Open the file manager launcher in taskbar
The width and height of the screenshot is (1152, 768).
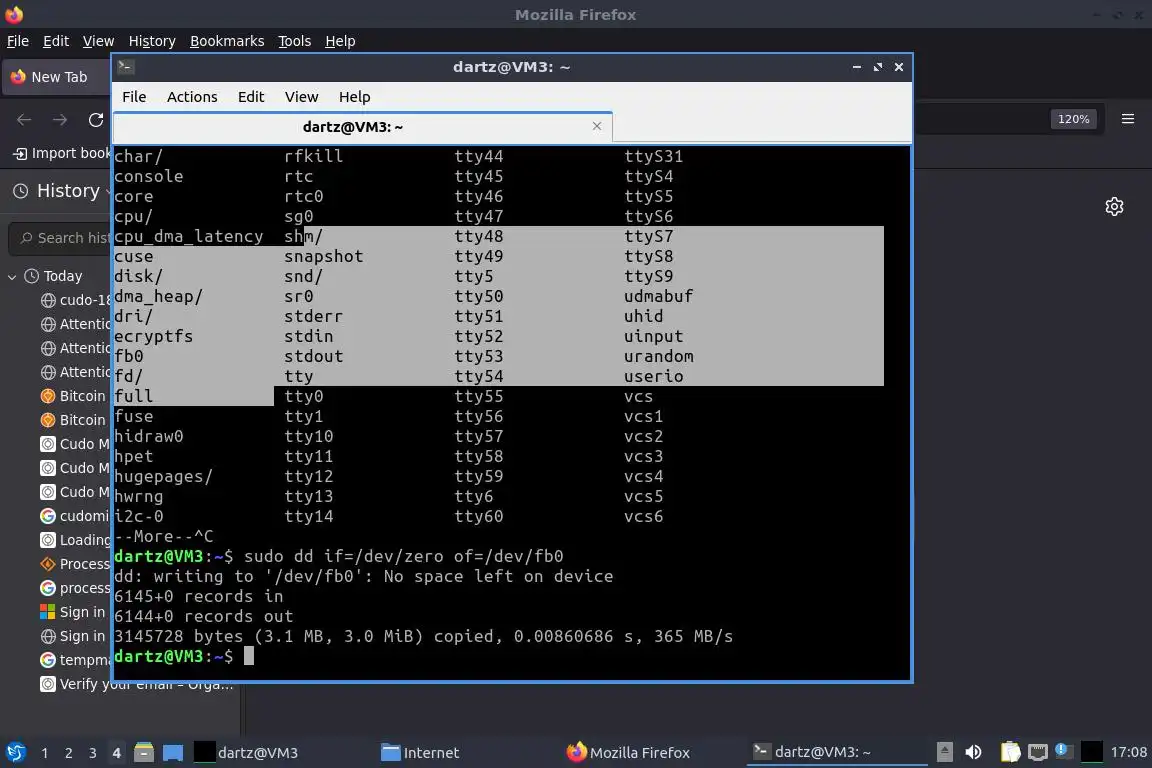(x=144, y=753)
